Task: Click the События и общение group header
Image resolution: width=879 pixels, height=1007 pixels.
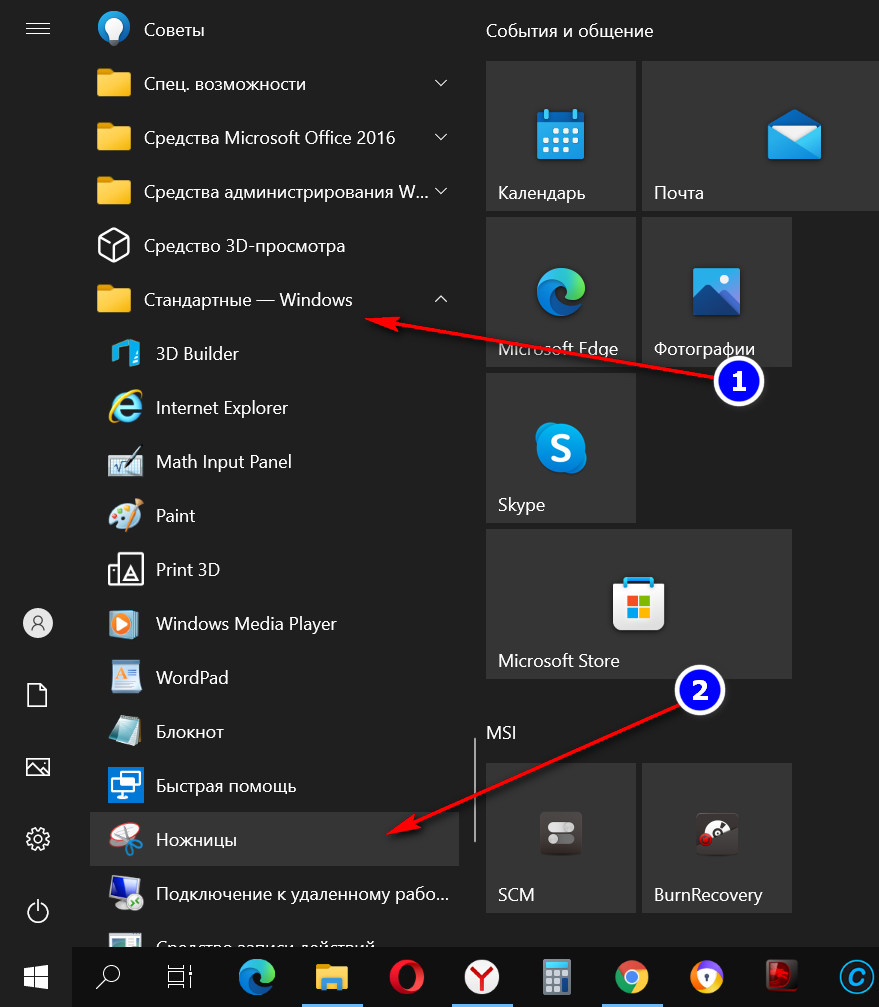Action: [x=570, y=31]
